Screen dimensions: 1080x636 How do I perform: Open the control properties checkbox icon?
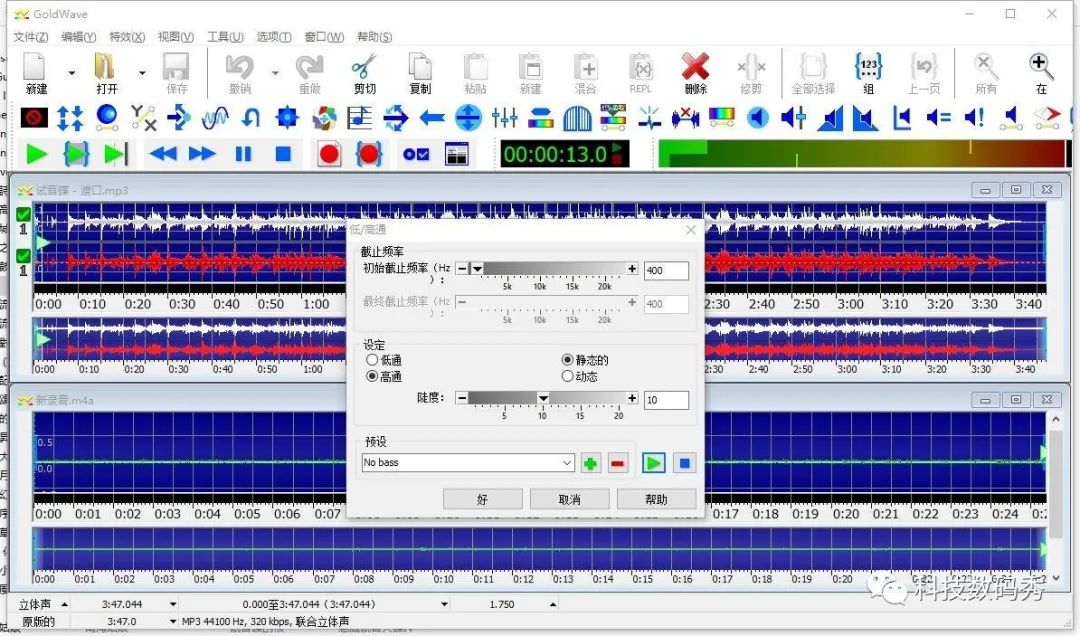coord(416,154)
